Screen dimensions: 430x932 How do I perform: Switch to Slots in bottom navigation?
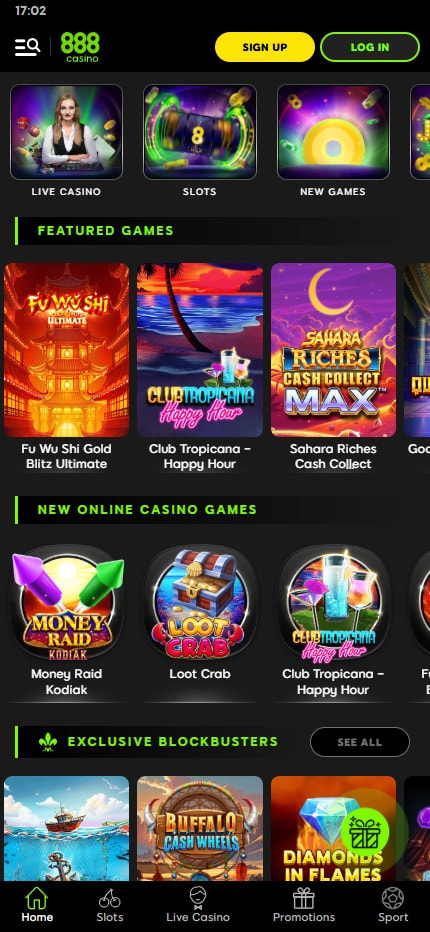tap(109, 905)
